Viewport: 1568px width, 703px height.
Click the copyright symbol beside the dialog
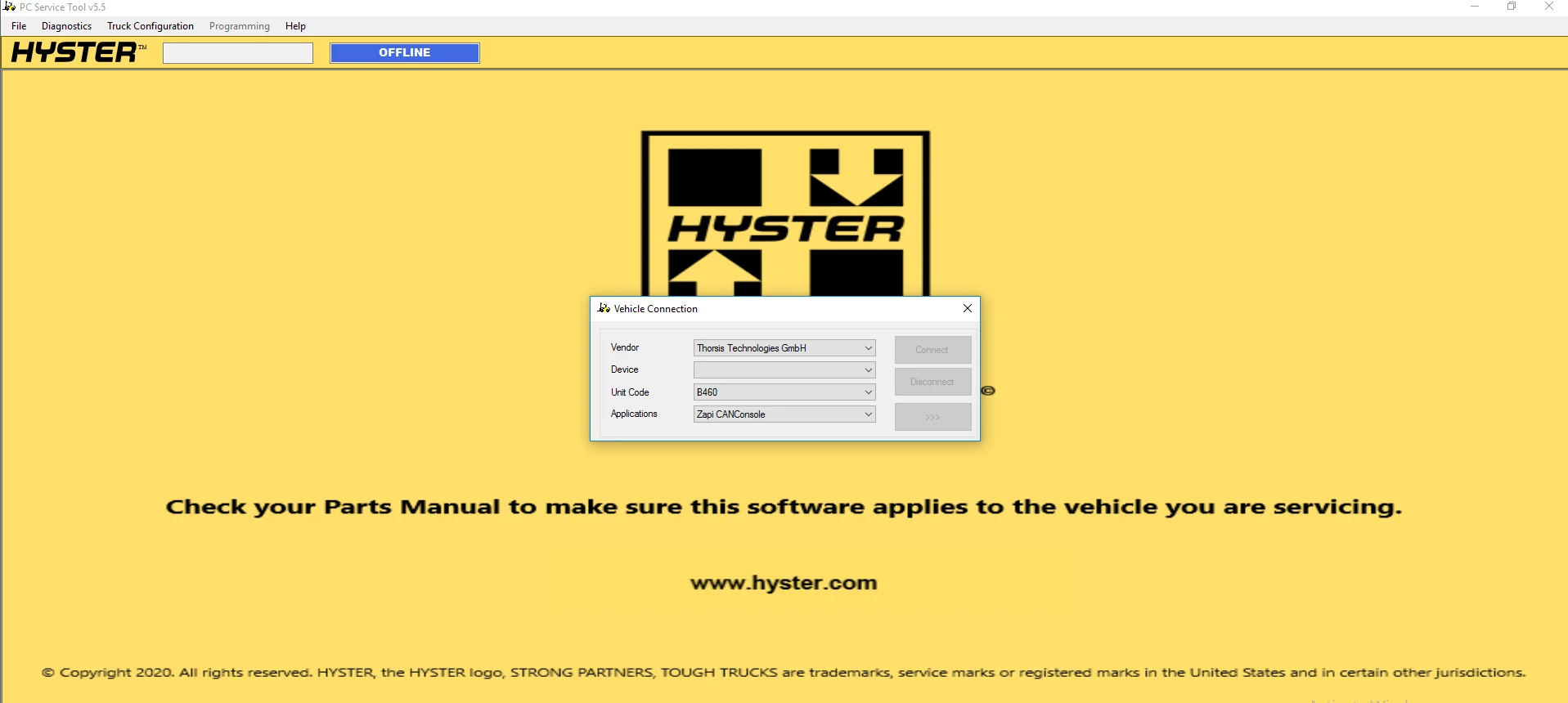pyautogui.click(x=988, y=391)
